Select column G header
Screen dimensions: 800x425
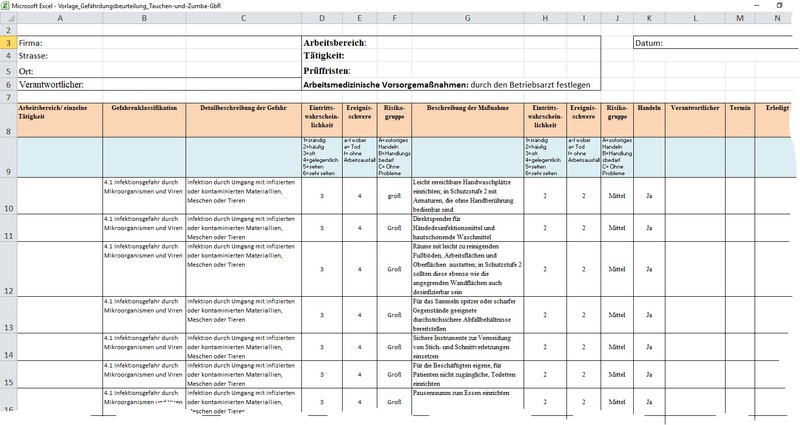tap(468, 19)
